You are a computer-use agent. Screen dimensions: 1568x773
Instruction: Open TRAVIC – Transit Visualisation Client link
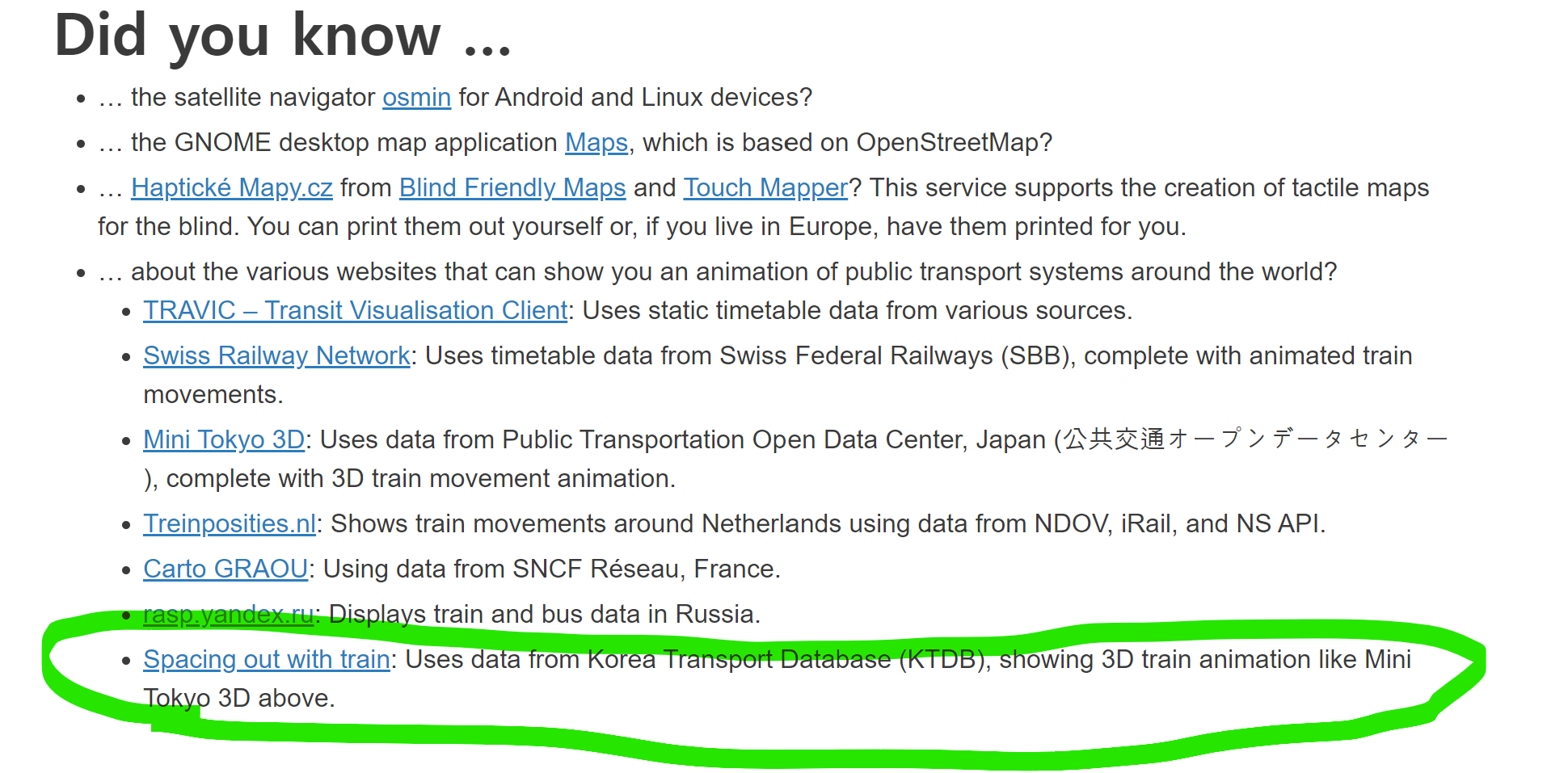(356, 311)
